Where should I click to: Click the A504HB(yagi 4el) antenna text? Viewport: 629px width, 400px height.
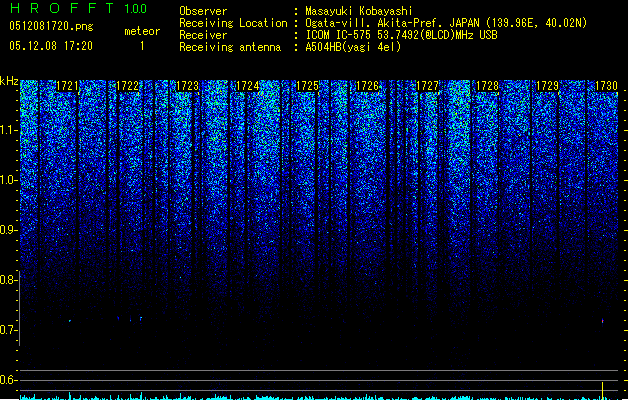tap(353, 47)
